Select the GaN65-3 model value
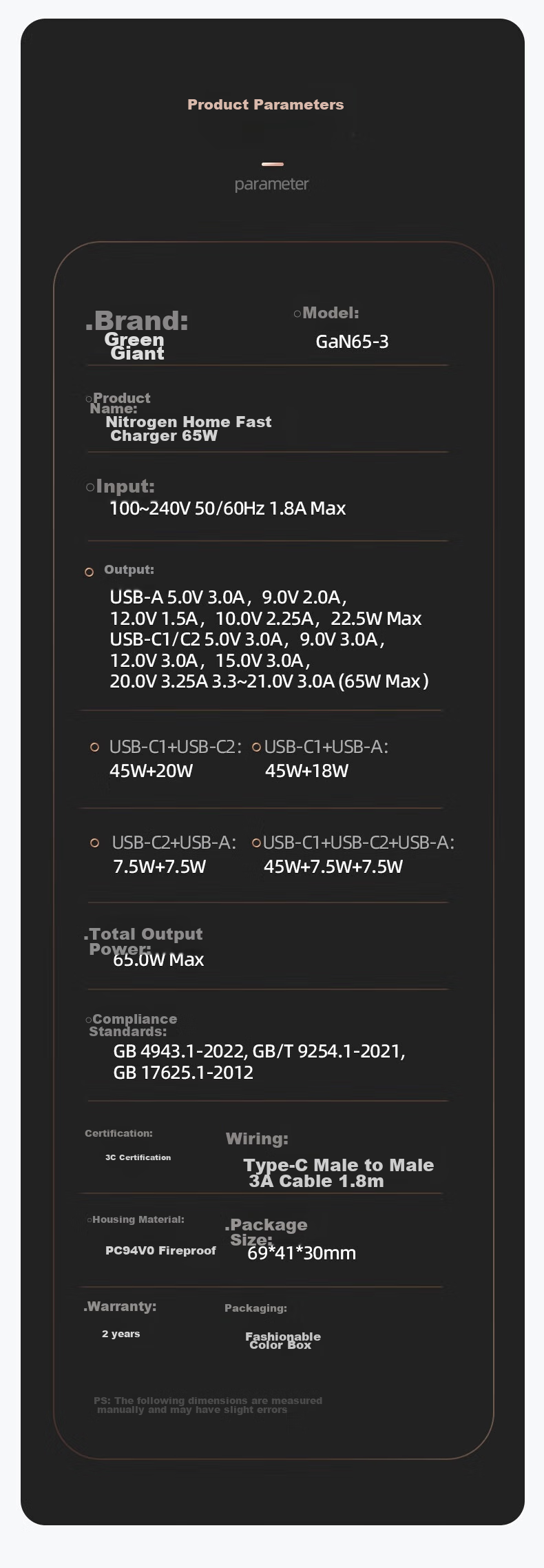The width and height of the screenshot is (544, 1568). (x=352, y=342)
